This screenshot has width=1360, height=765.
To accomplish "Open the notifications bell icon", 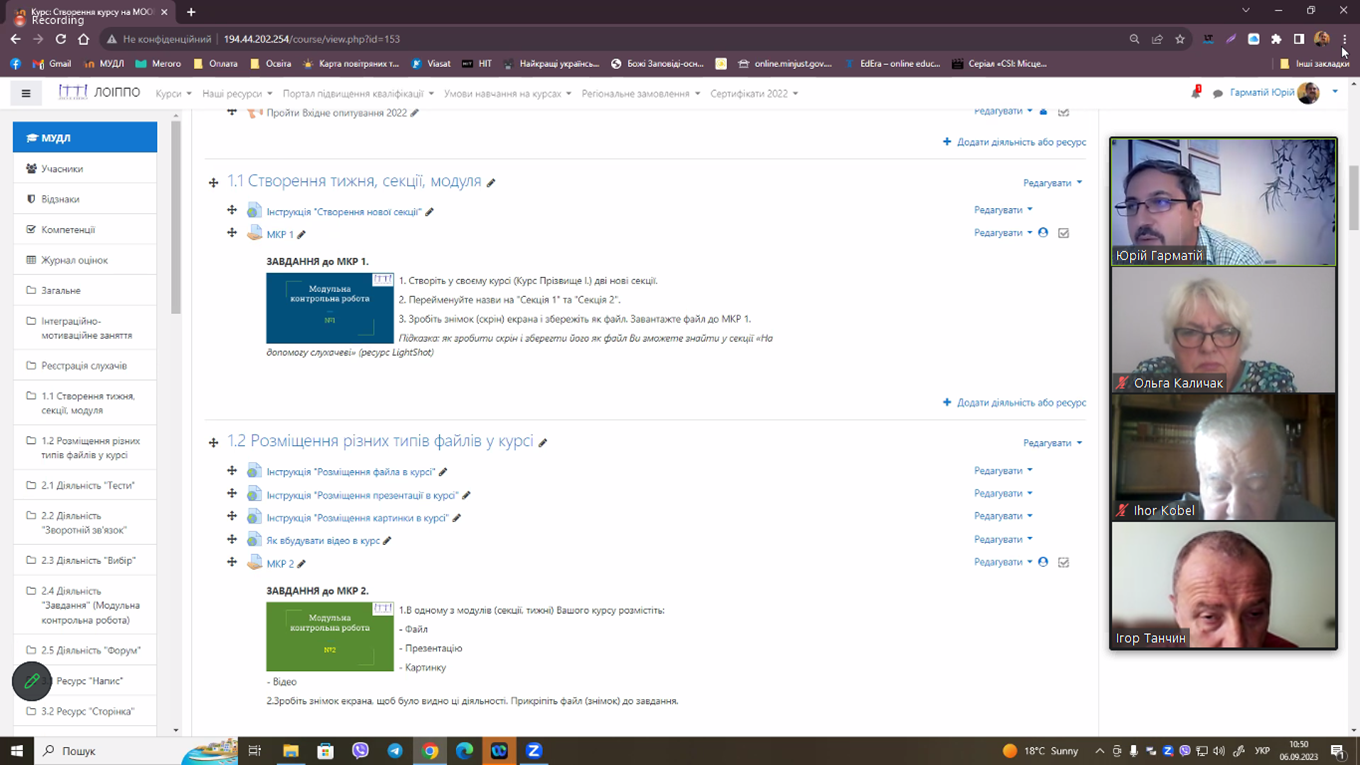I will pyautogui.click(x=1195, y=93).
